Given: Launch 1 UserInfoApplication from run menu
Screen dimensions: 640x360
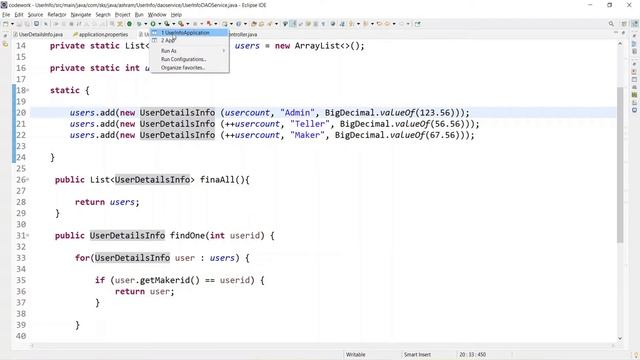Looking at the screenshot, I should tap(190, 33).
